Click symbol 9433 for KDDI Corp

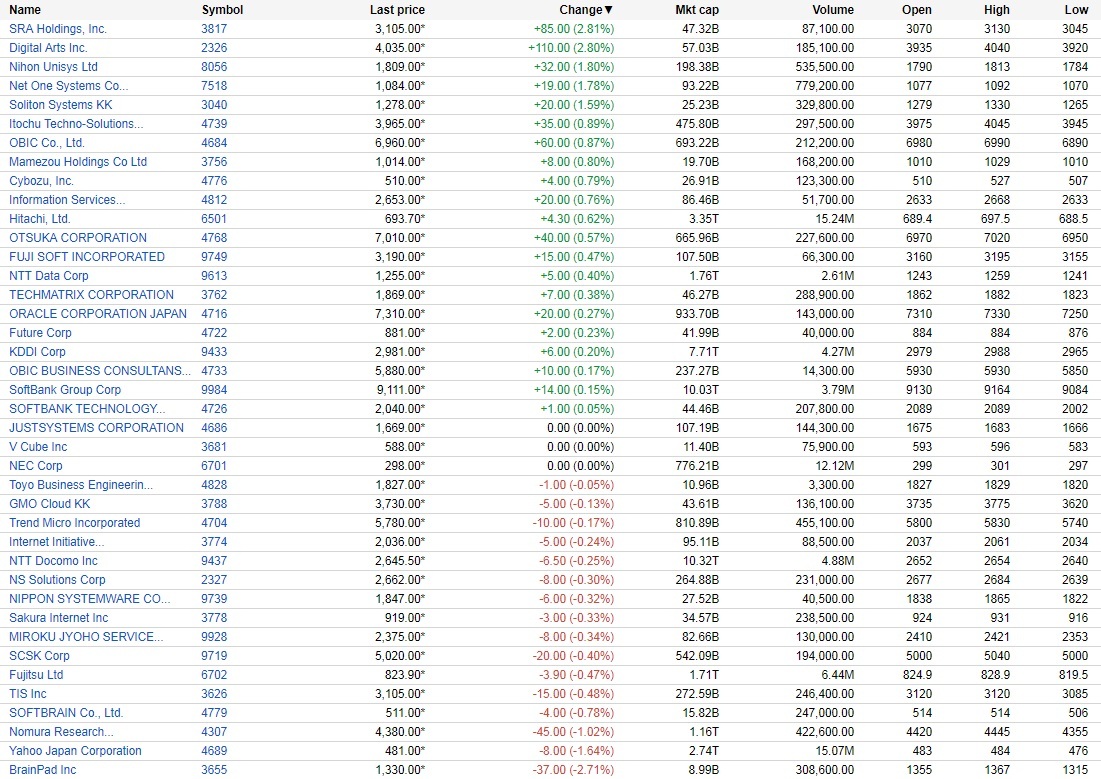pos(214,352)
